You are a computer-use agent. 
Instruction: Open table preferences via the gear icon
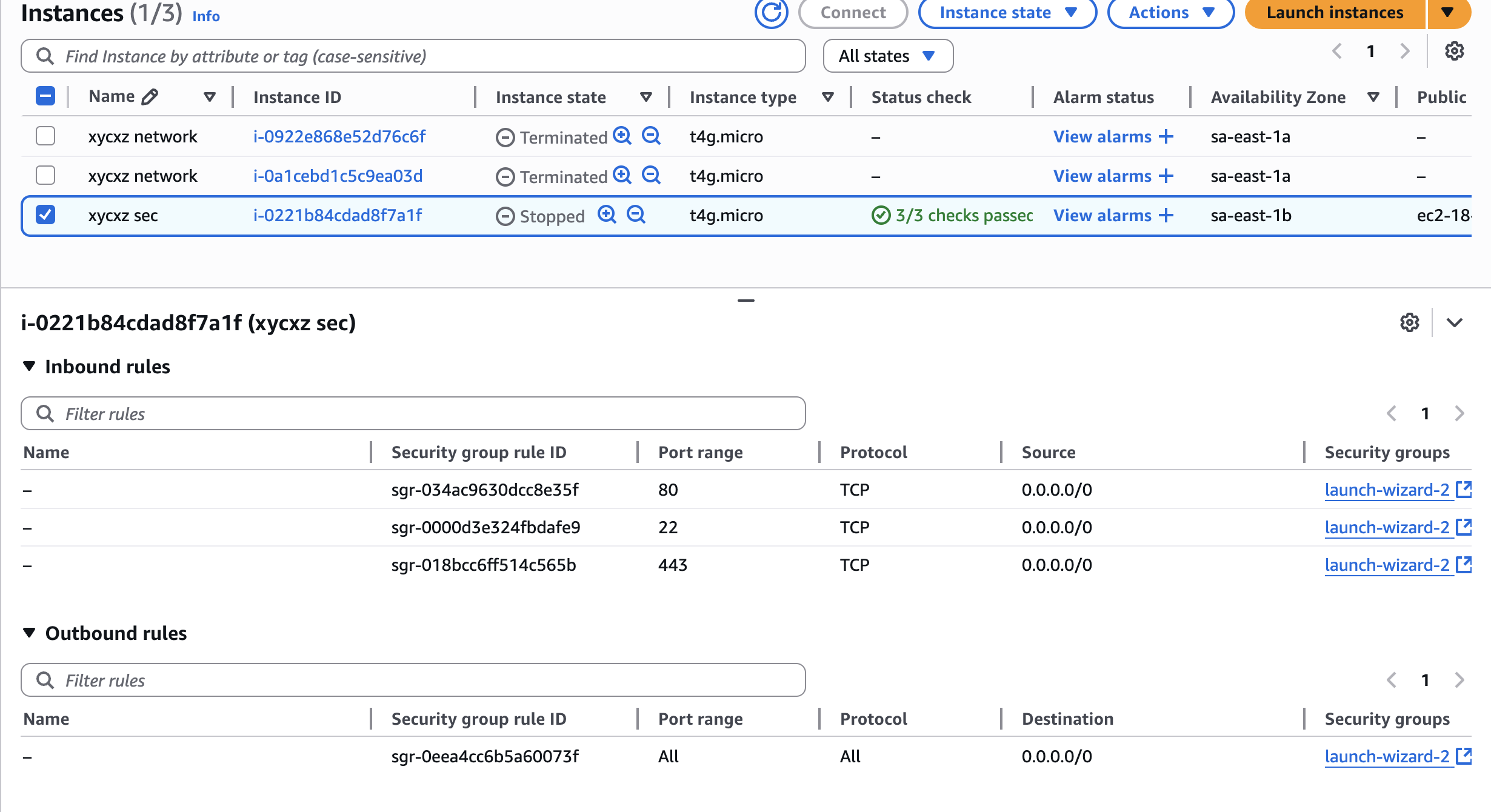coord(1453,52)
